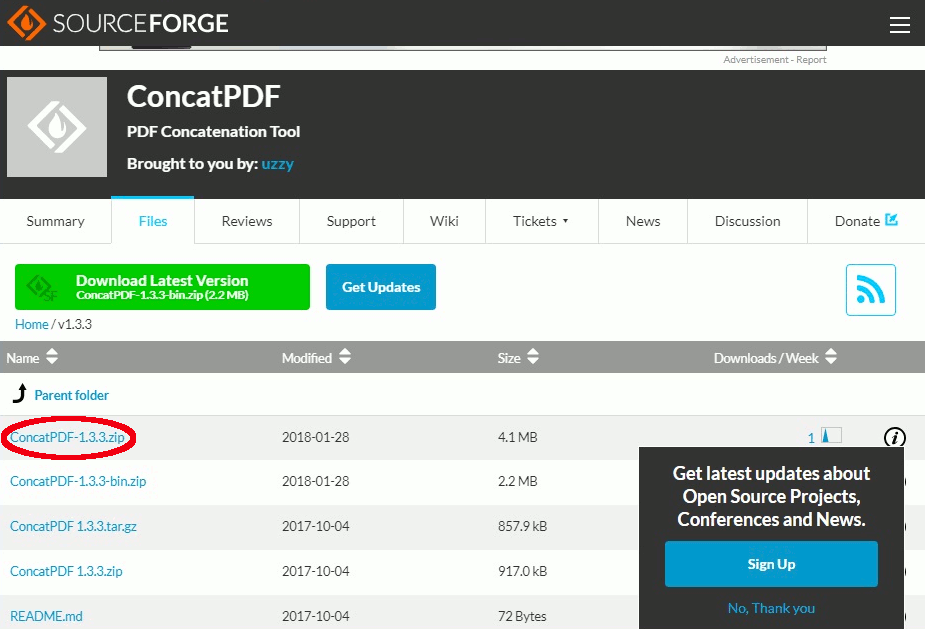Viewport: 925px width, 629px height.
Task: Dismiss popup with No, Thank you
Action: point(771,608)
